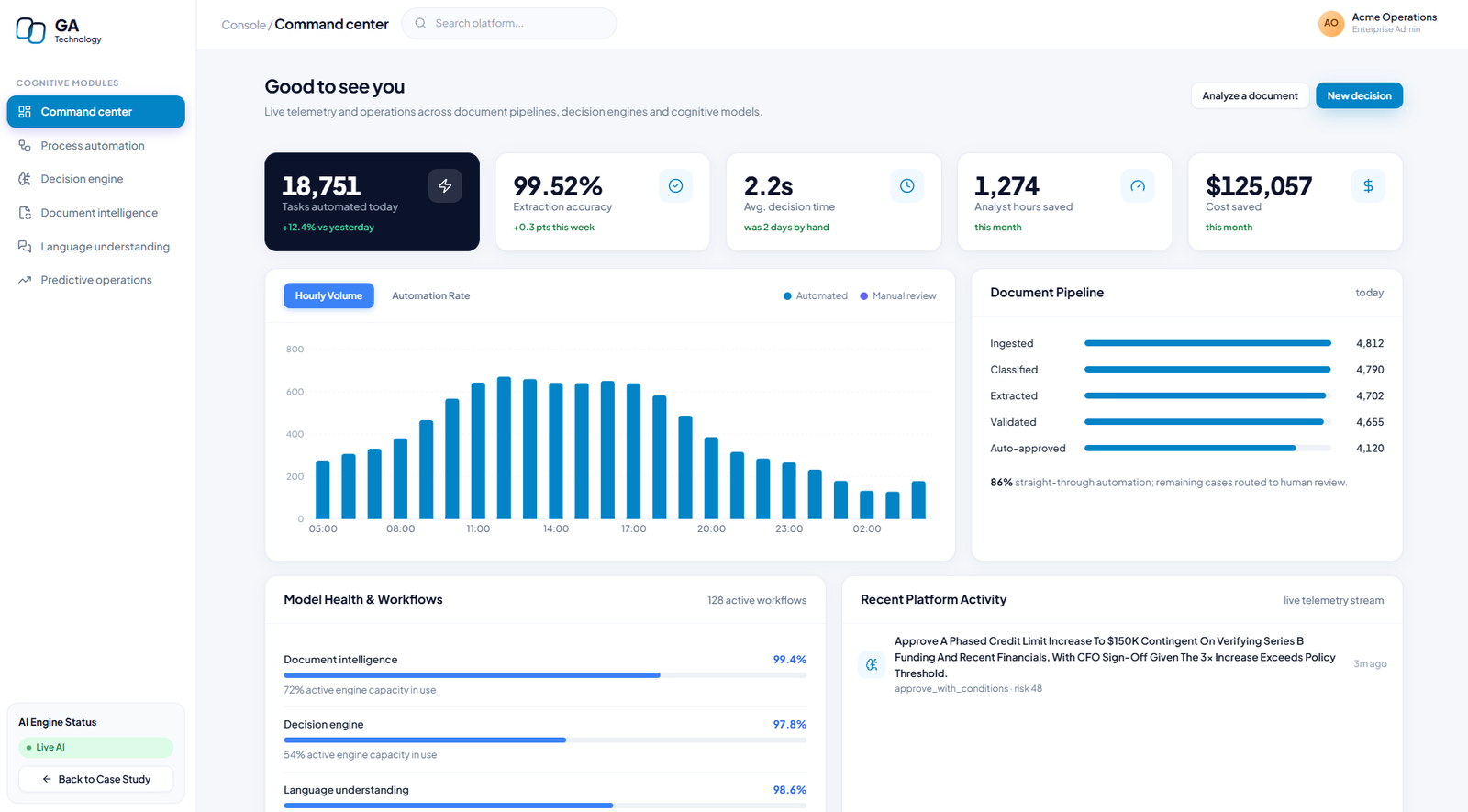This screenshot has width=1468, height=812.
Task: Toggle Manual review legend item
Action: [898, 295]
